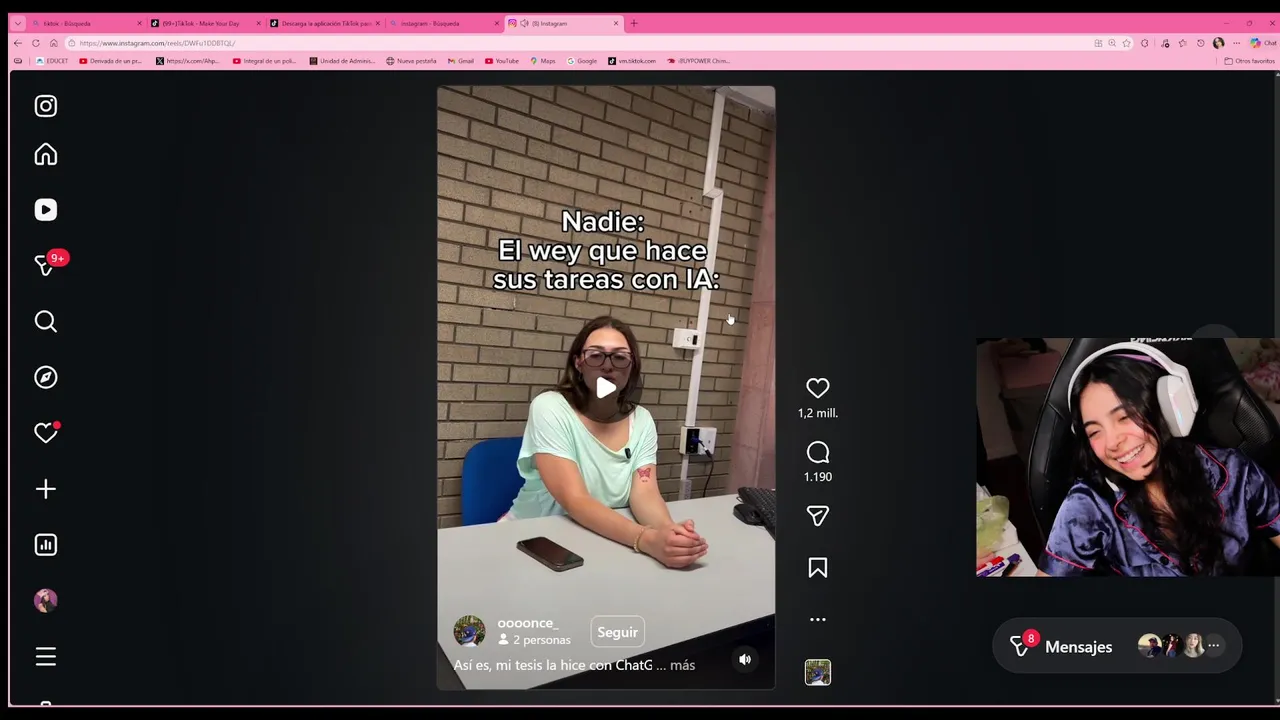Open the Dashboard insights chart icon
Image resolution: width=1280 pixels, height=720 pixels.
tap(46, 545)
